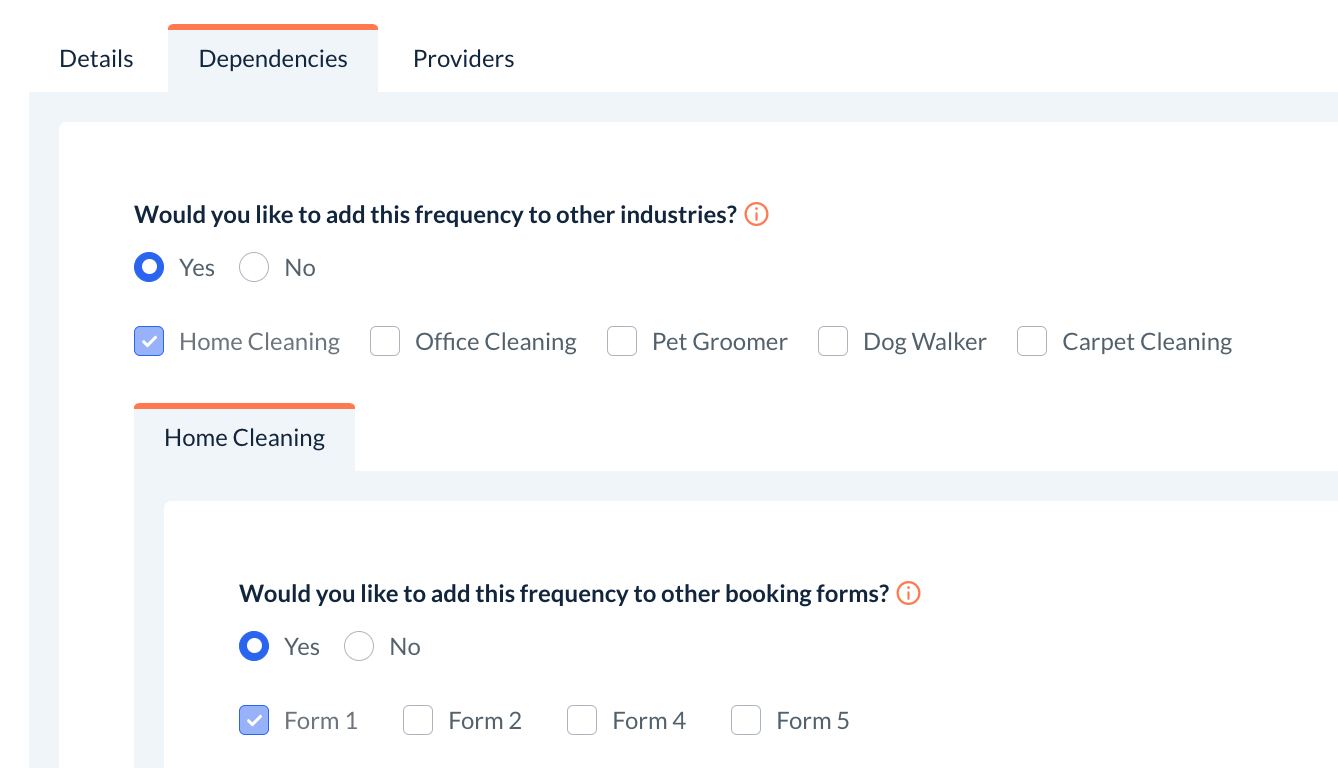Enable the Form 4 checkbox
This screenshot has height=768, width=1338.
tap(582, 720)
